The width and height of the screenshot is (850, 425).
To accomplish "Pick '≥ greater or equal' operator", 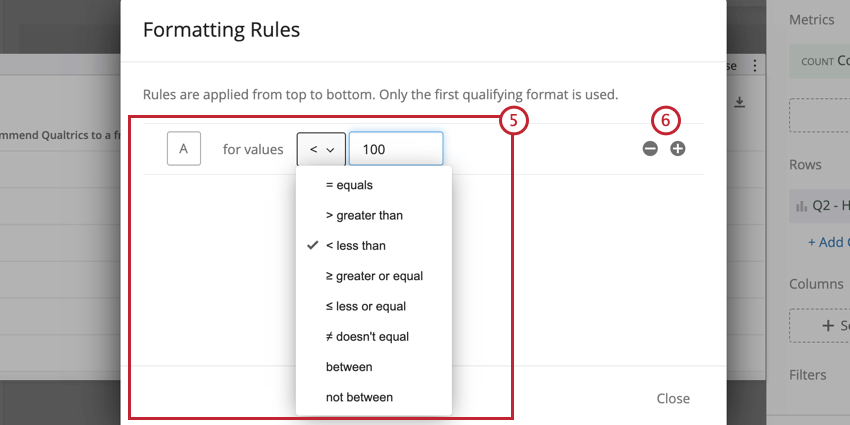I will click(374, 276).
